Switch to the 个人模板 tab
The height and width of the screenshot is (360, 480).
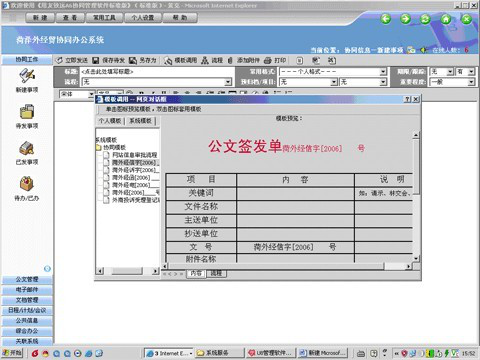[x=110, y=121]
